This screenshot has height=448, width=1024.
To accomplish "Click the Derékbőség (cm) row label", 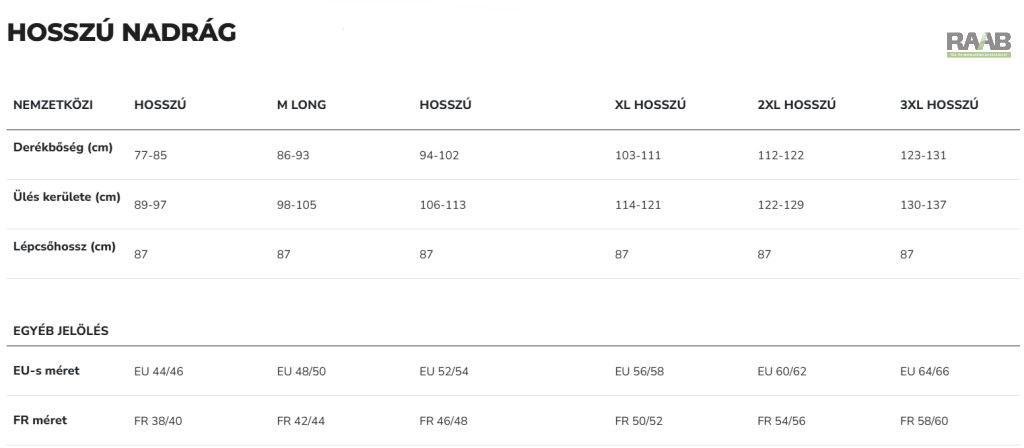I will click(62, 148).
